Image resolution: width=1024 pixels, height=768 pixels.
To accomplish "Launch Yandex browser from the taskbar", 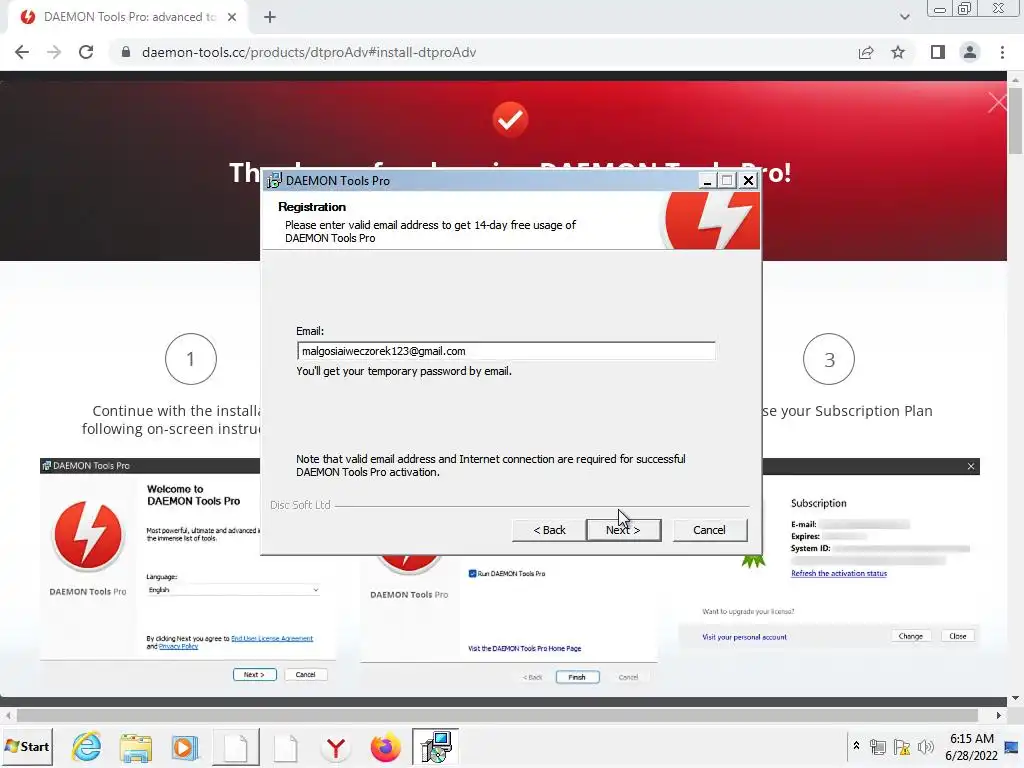I will [336, 747].
